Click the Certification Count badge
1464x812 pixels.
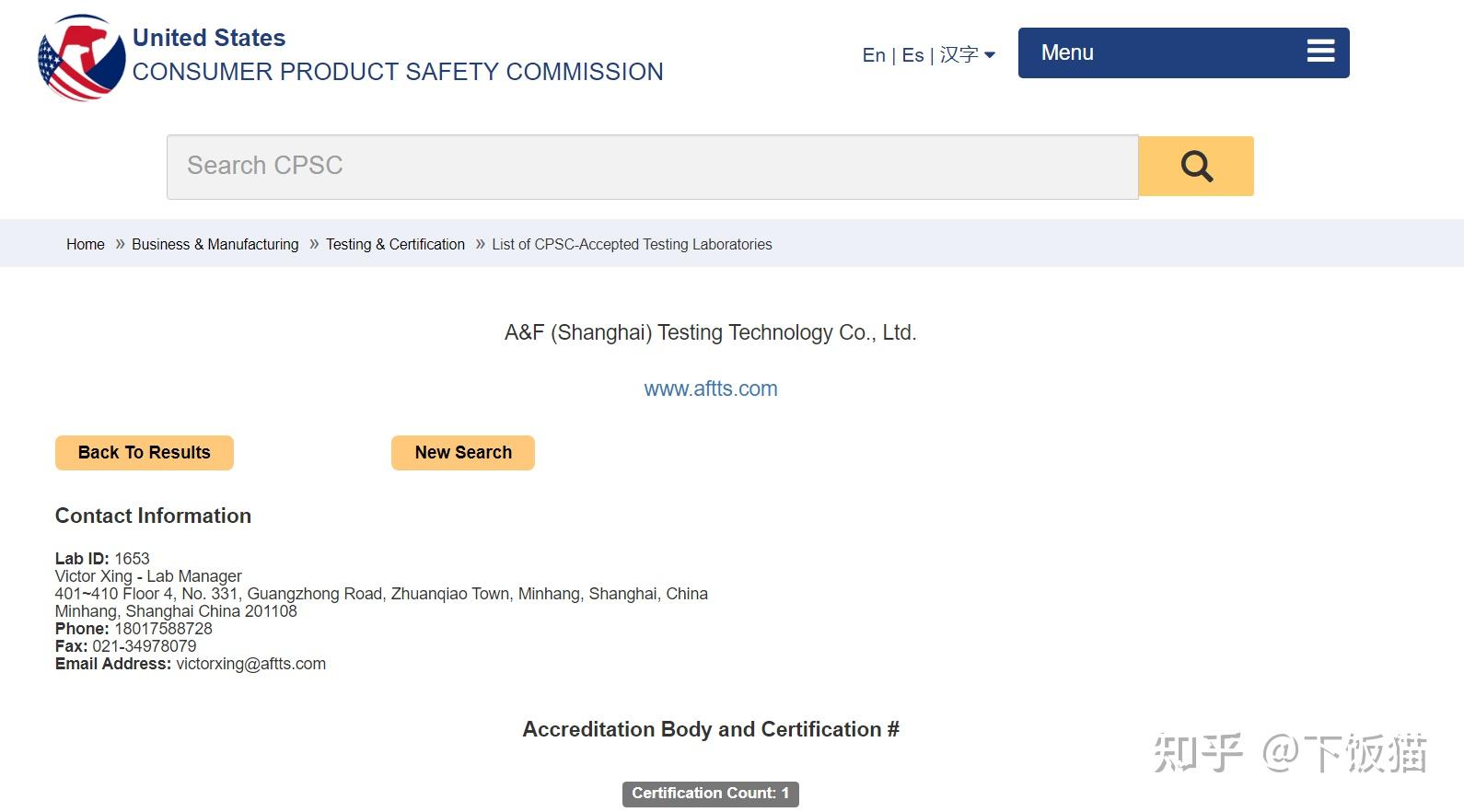click(710, 794)
